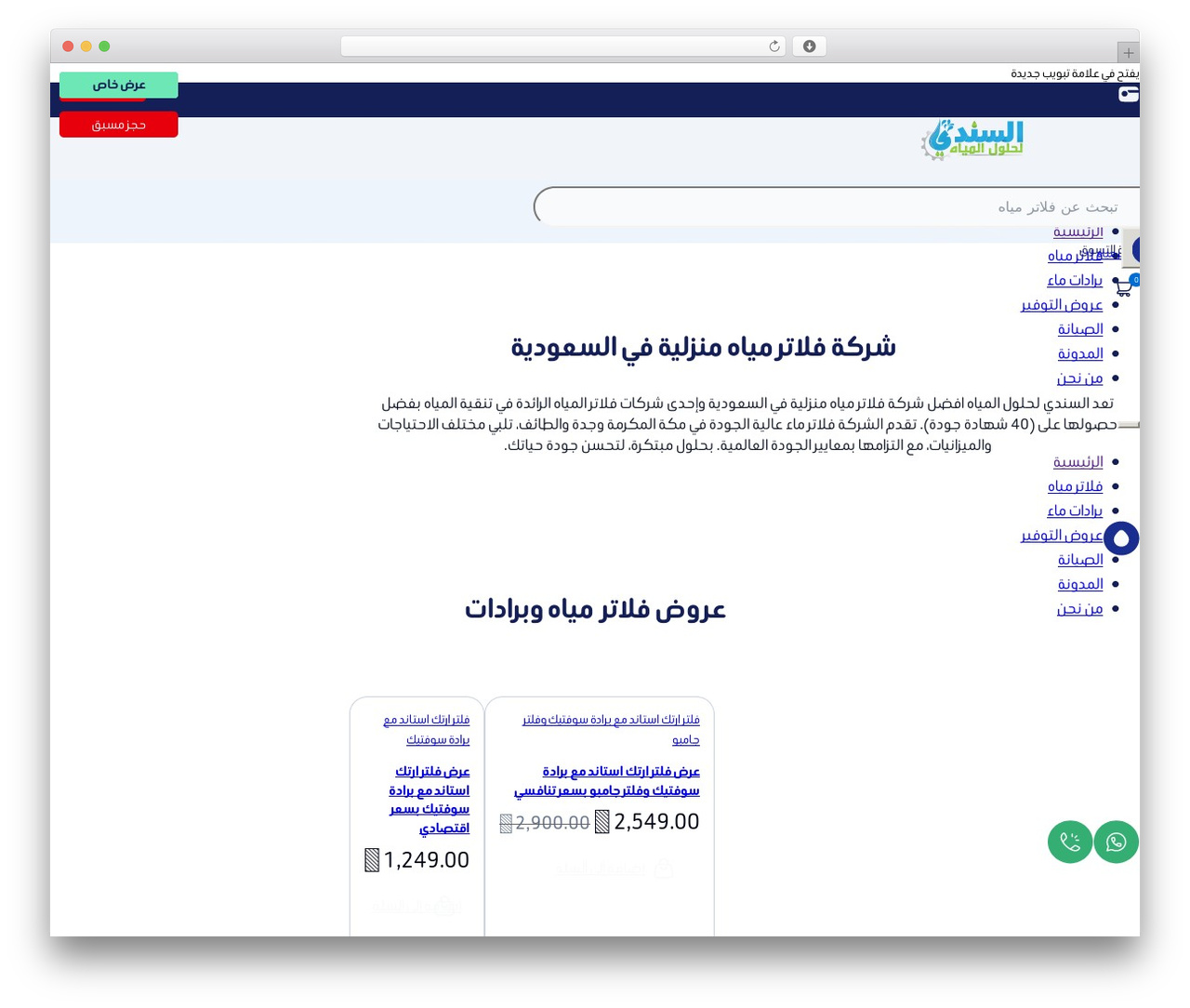This screenshot has height=1008, width=1190.
Task: Focus the تبحث عن فلاتر مياه search field
Action: pos(837,206)
